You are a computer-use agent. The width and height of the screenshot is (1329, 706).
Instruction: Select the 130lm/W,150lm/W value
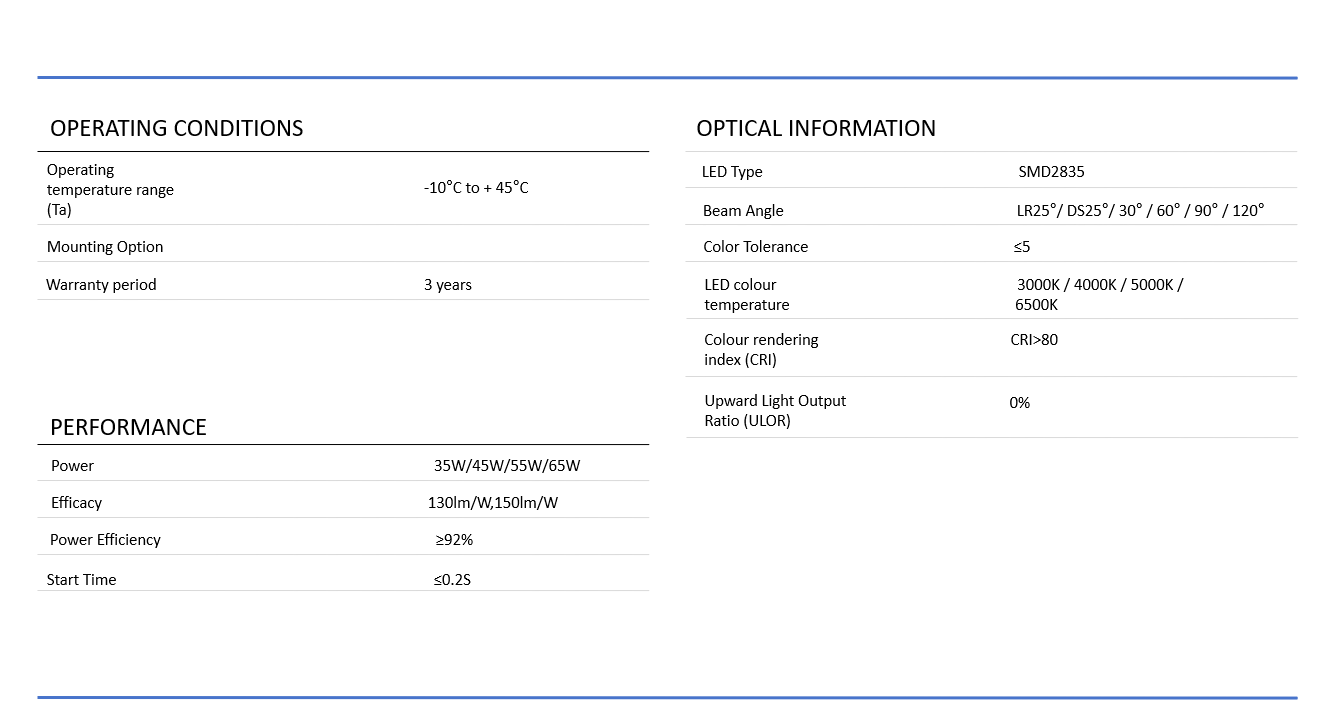tap(493, 503)
